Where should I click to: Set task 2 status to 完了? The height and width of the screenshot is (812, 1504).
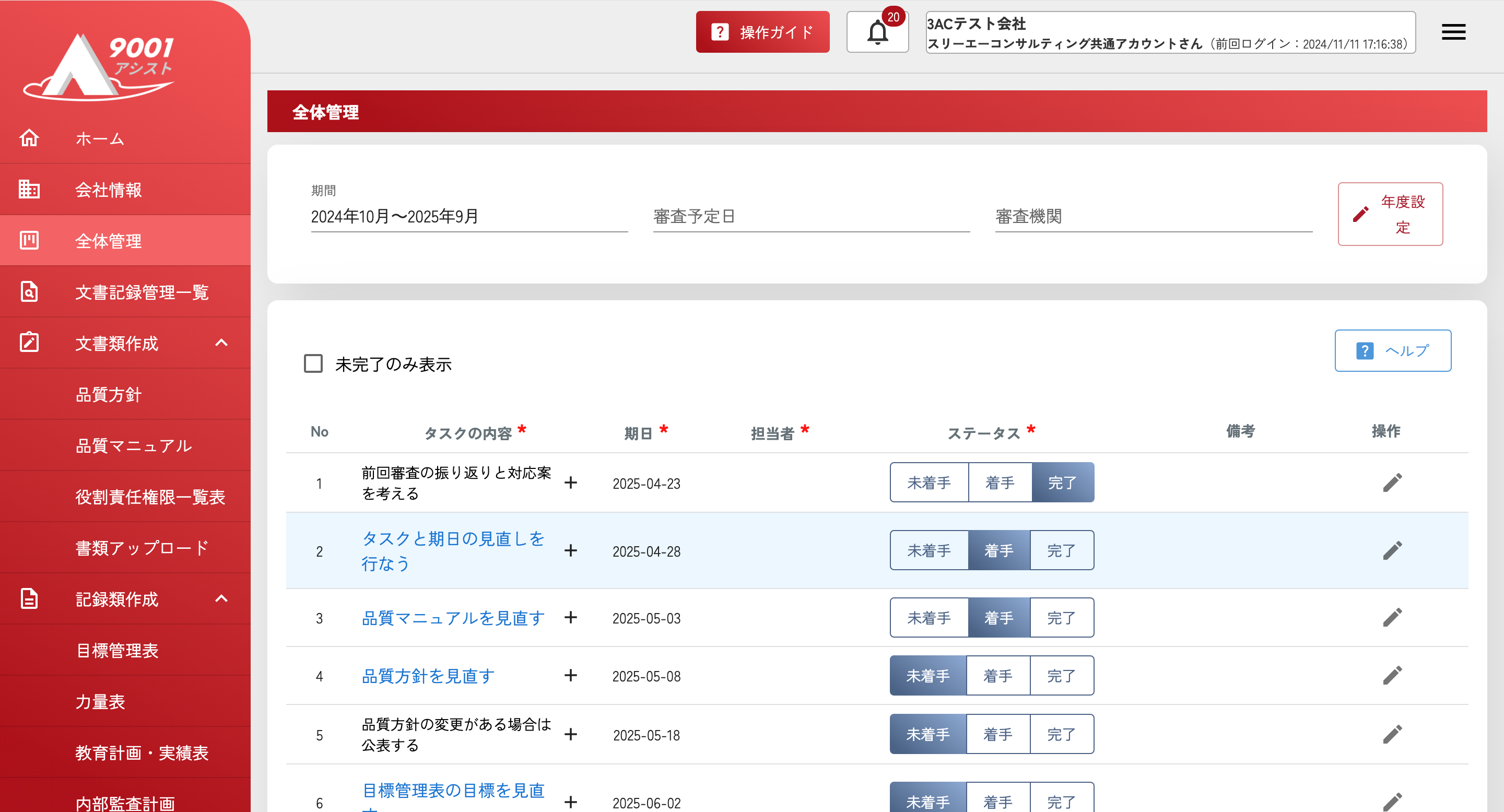pos(1061,550)
